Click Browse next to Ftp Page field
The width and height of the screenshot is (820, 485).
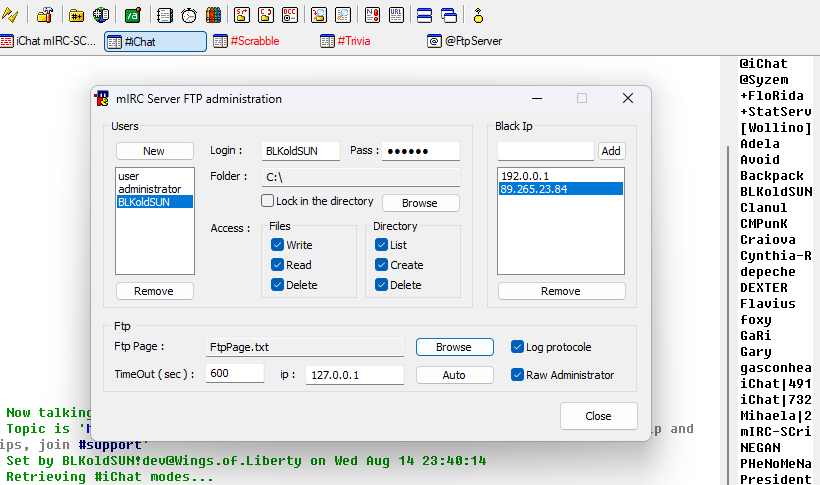coord(454,347)
